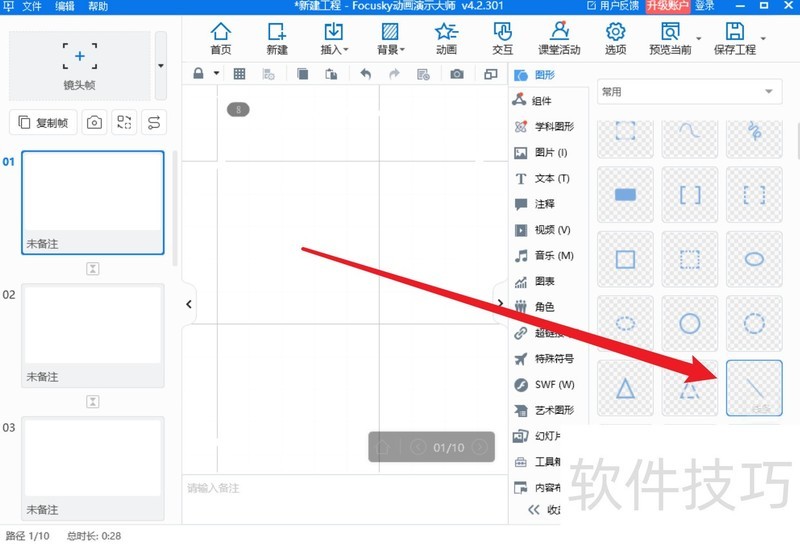Choose the solid outline square shape
Screen dimensions: 800x544
[625, 259]
